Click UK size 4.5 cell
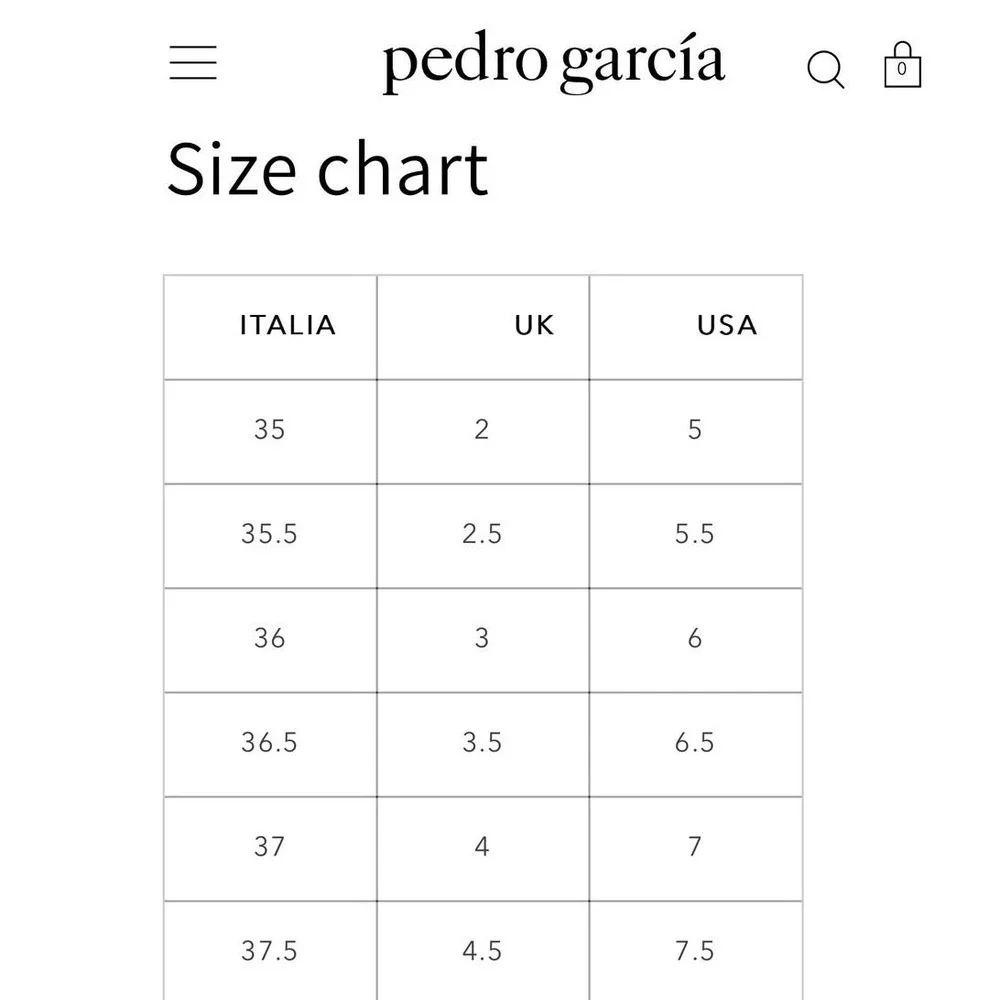 tap(482, 951)
